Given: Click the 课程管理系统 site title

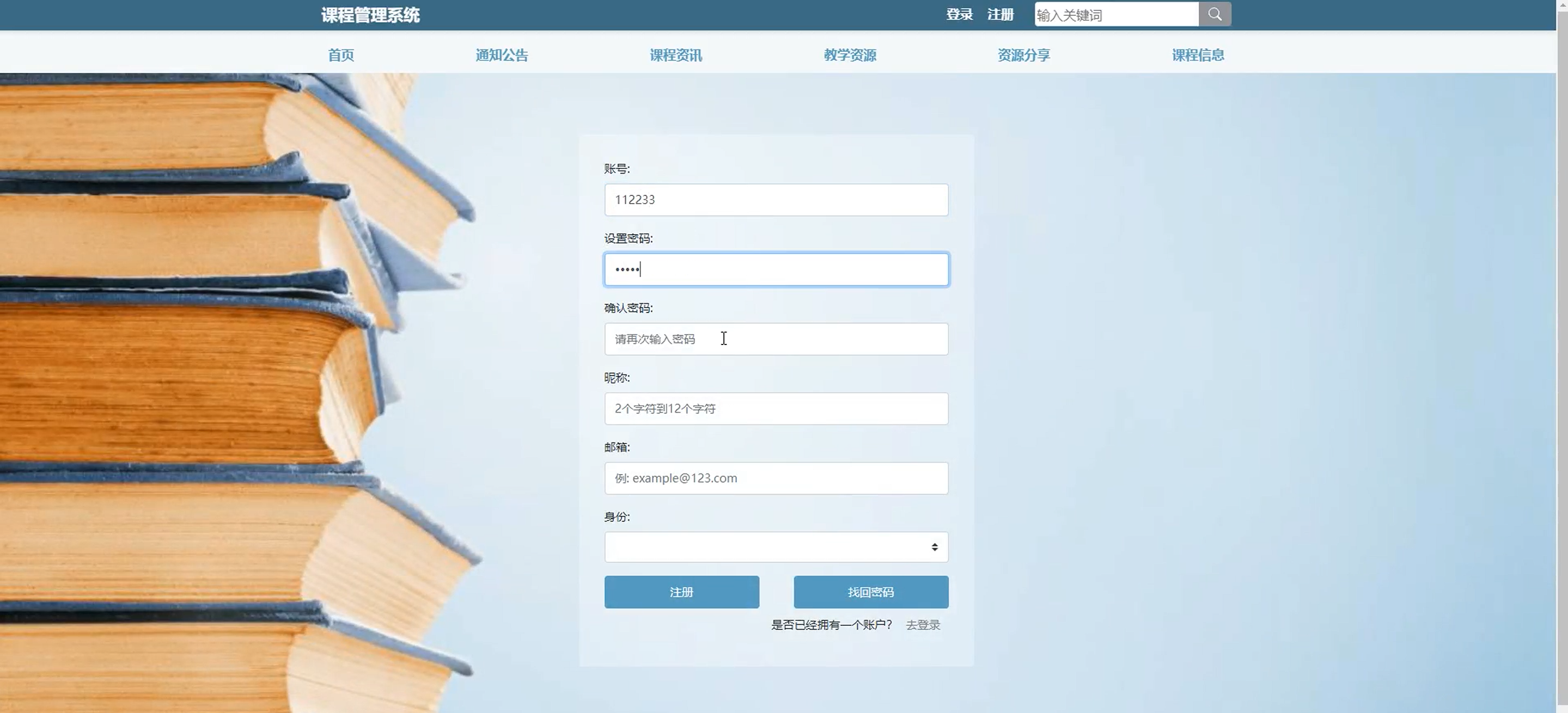Looking at the screenshot, I should 370,15.
